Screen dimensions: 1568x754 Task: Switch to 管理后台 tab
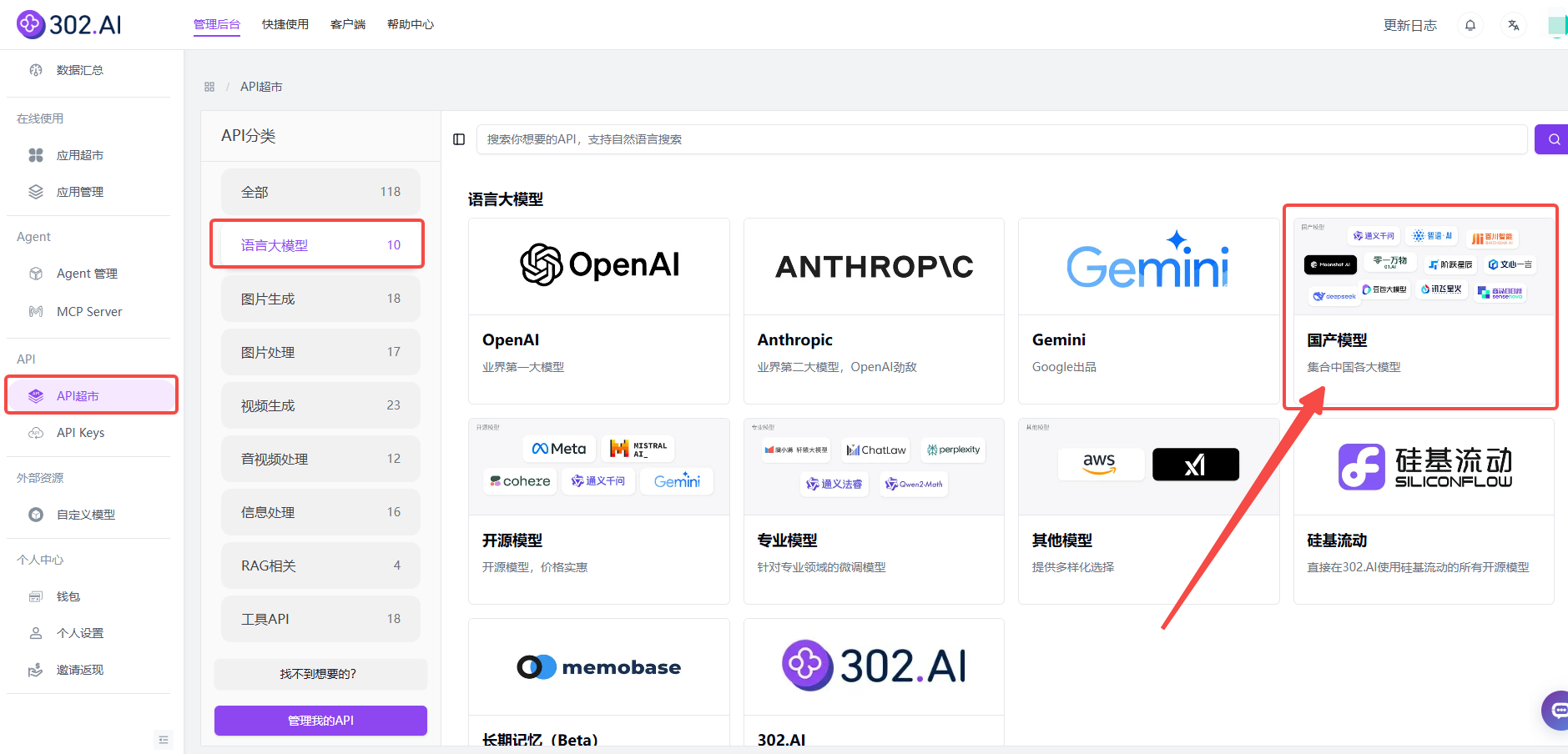coord(217,24)
